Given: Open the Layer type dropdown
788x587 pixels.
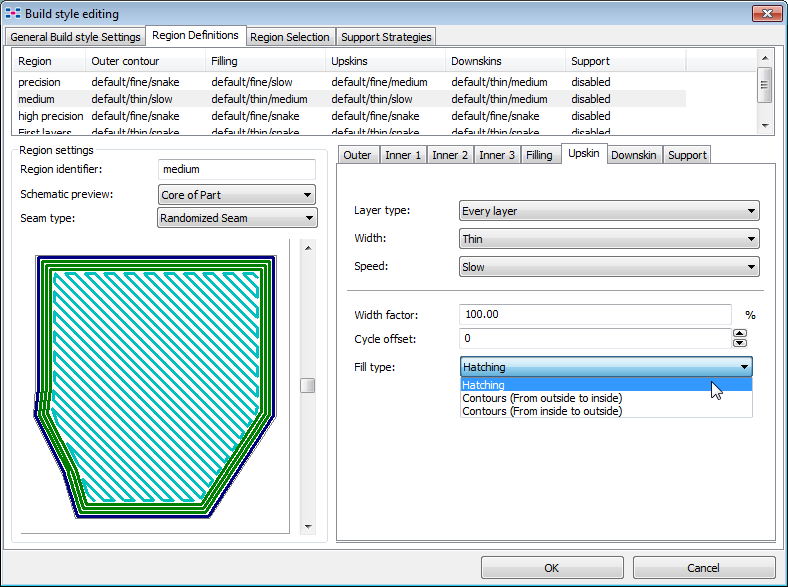Looking at the screenshot, I should 609,211.
